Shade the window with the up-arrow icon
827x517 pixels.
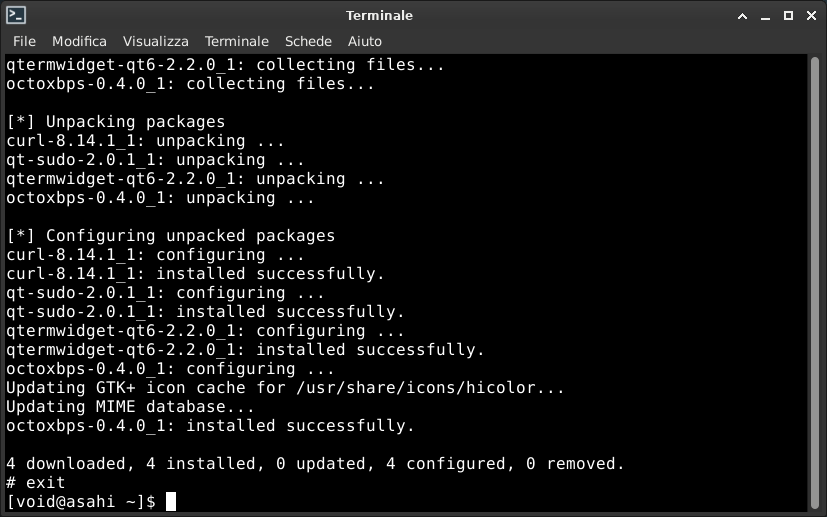742,16
